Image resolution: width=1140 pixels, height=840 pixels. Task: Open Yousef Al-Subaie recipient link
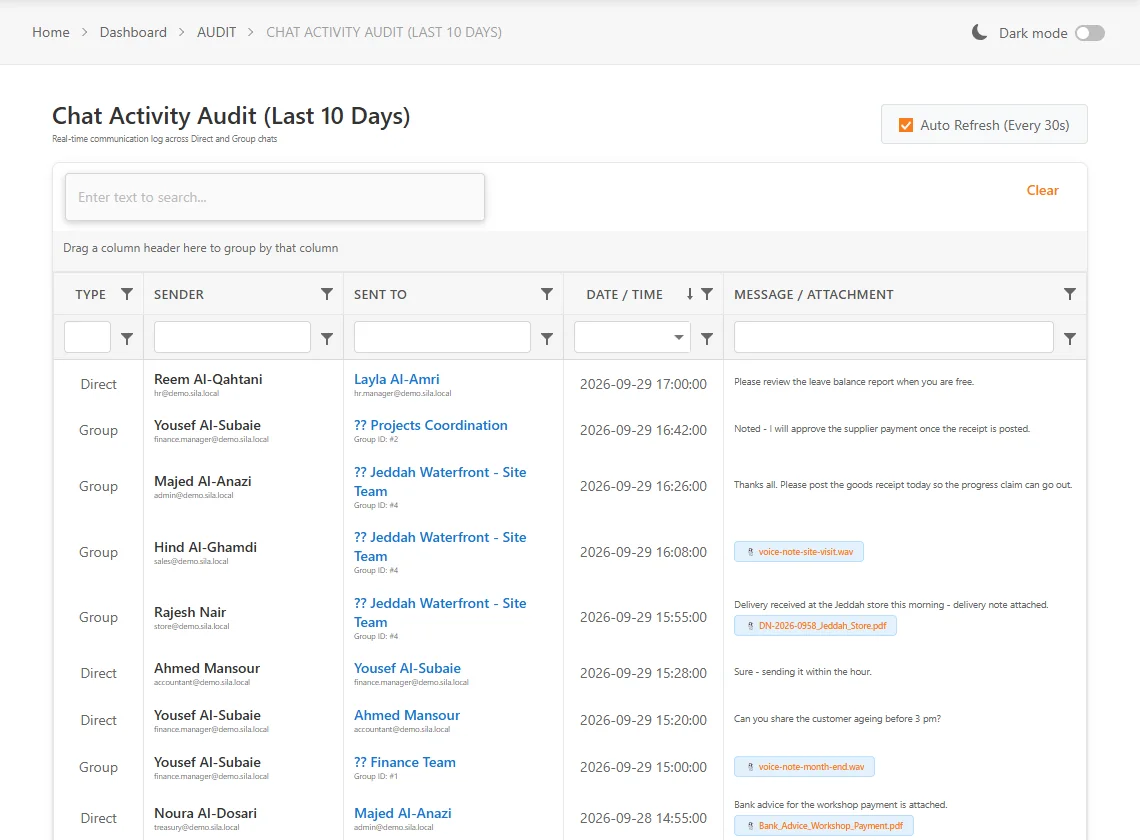point(407,668)
